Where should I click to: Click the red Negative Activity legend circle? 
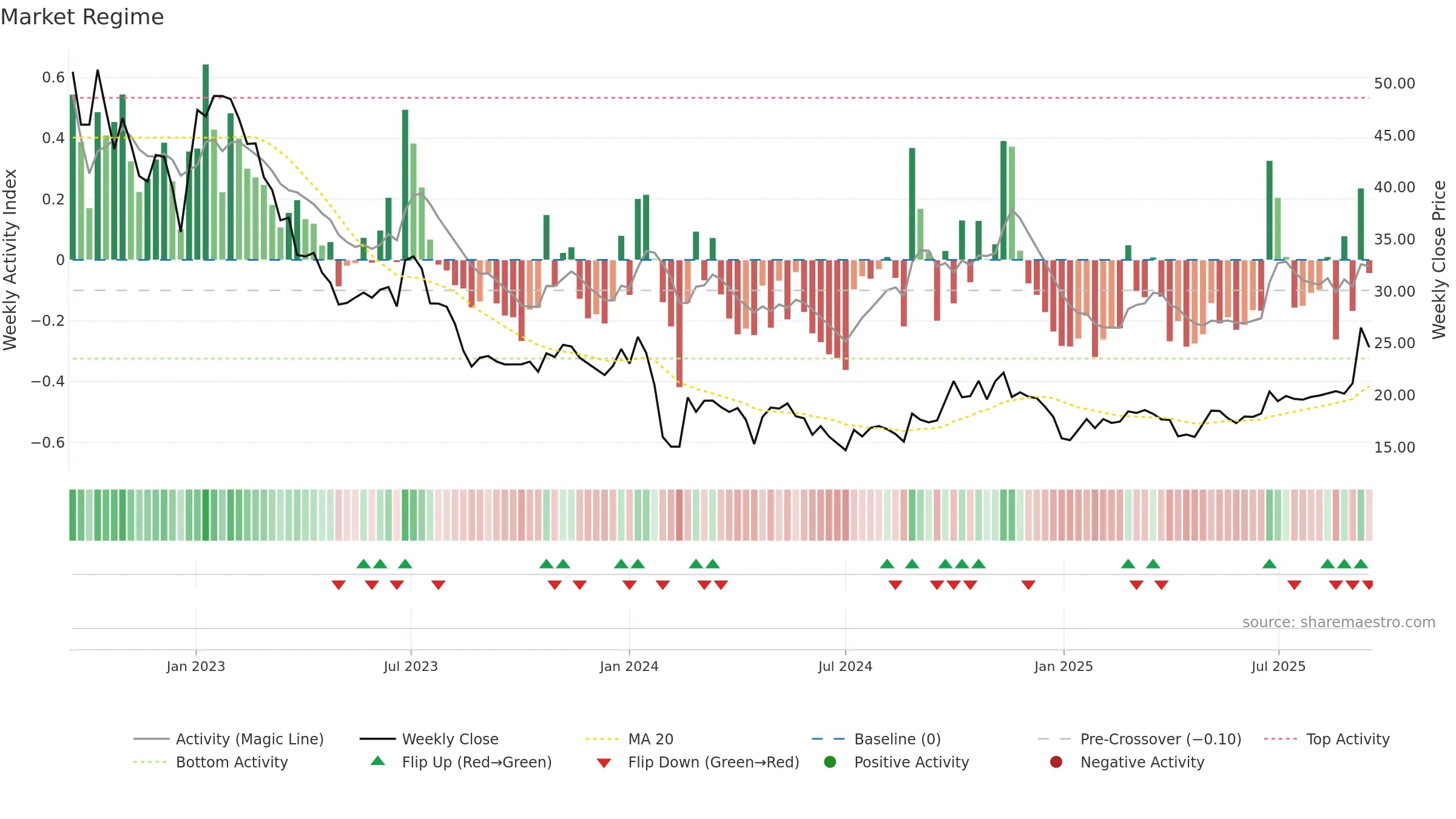click(x=1056, y=761)
